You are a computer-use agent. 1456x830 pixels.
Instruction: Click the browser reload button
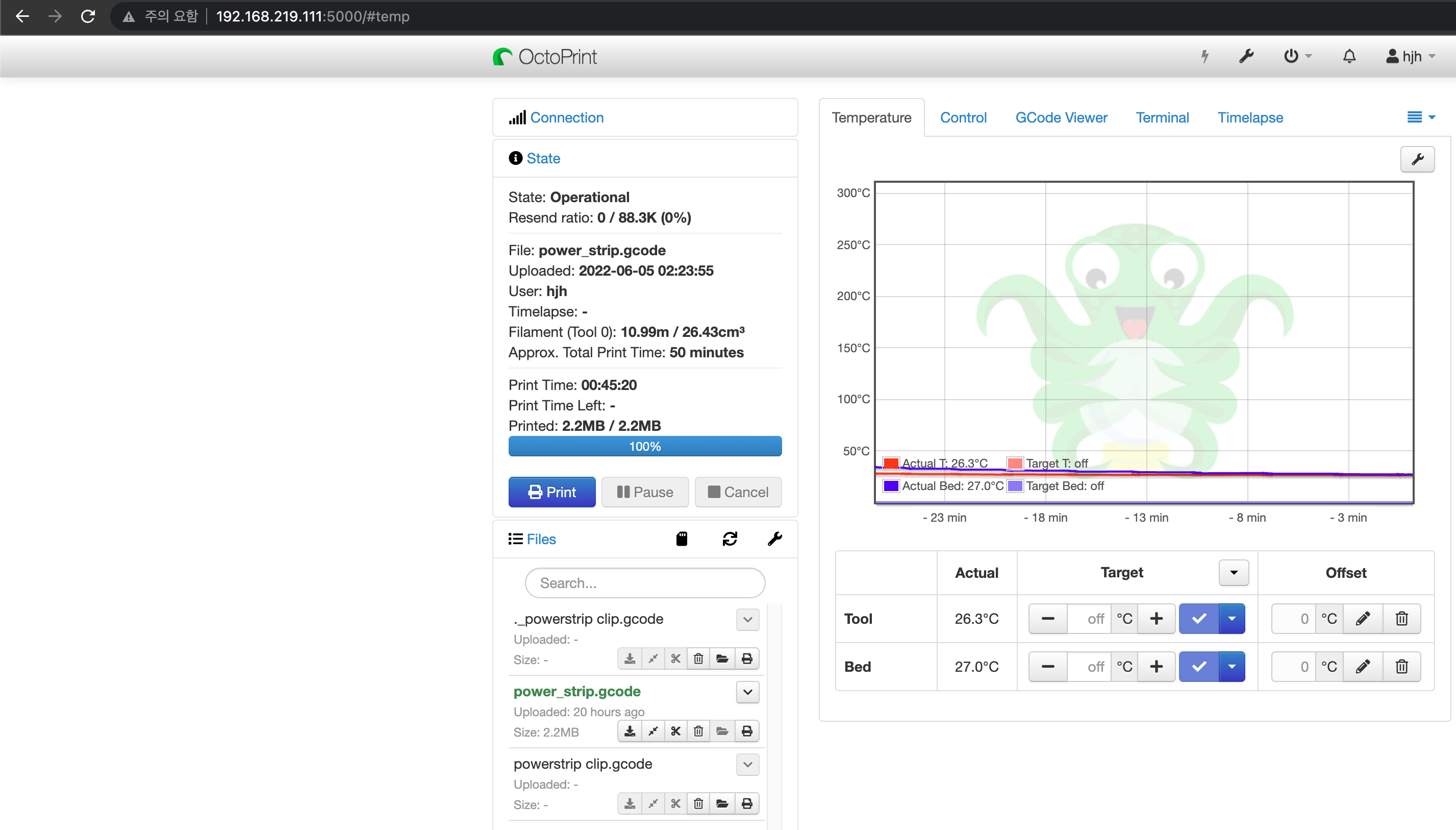point(88,16)
